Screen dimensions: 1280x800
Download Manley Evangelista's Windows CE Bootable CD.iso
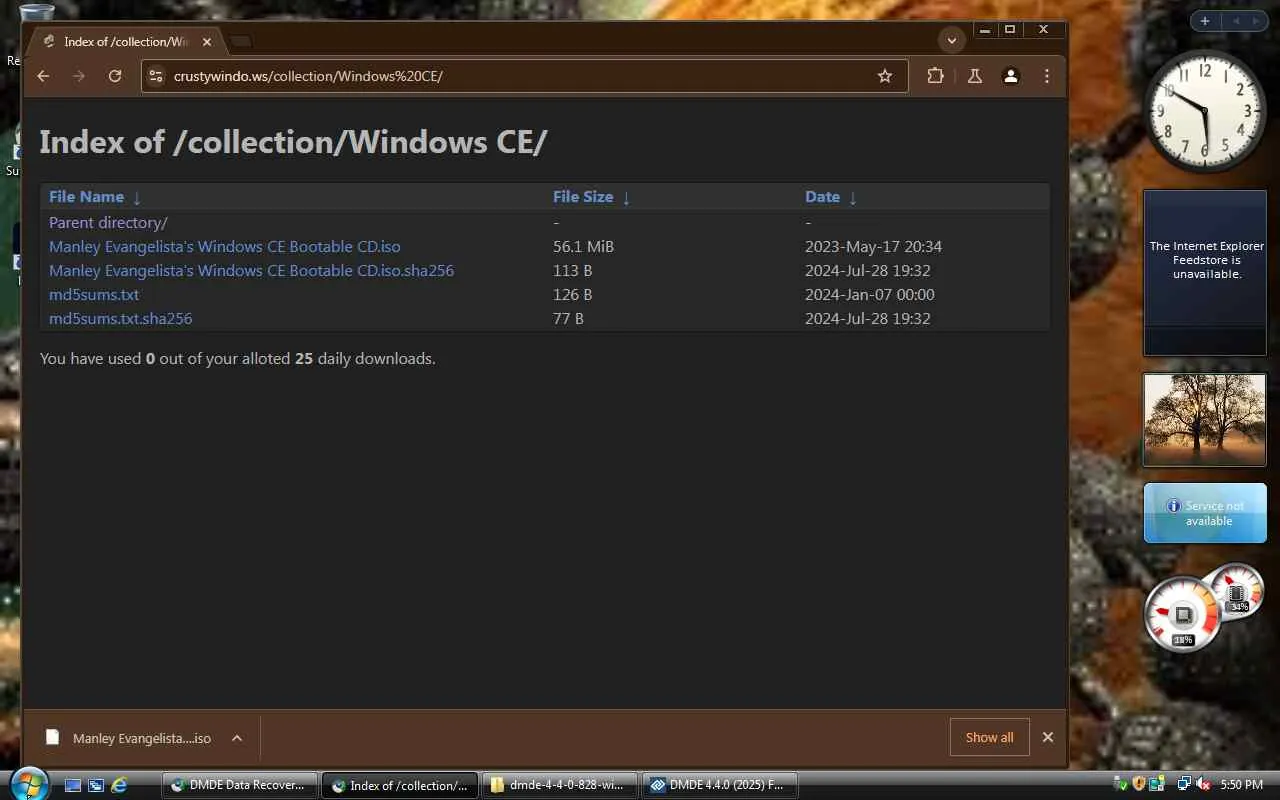[225, 247]
